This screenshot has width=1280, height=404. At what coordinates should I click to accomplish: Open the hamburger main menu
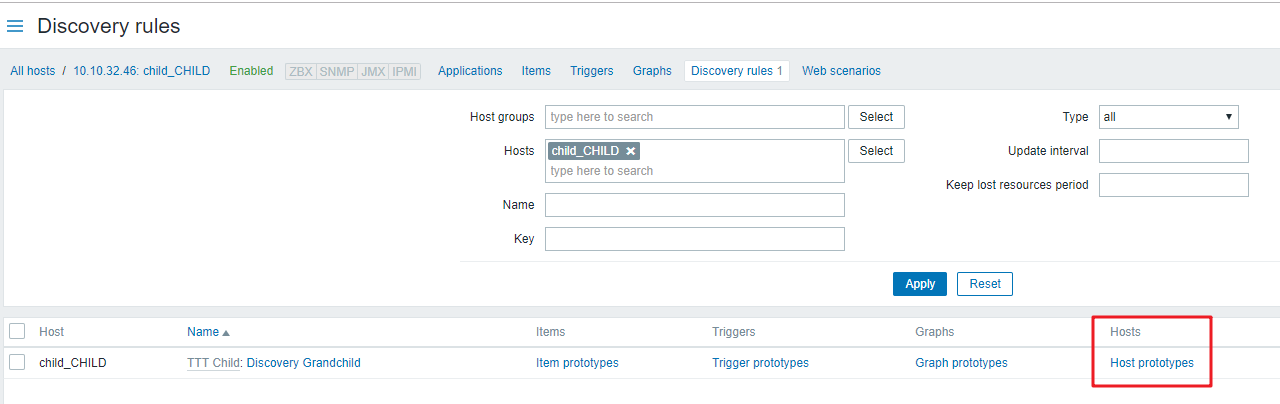click(15, 26)
